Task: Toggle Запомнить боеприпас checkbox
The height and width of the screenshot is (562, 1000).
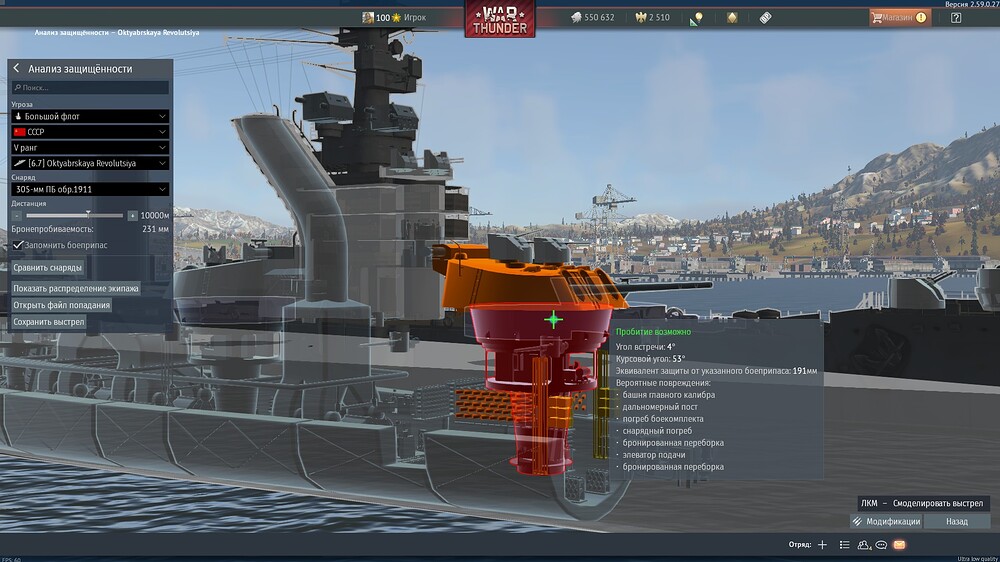Action: pos(18,245)
